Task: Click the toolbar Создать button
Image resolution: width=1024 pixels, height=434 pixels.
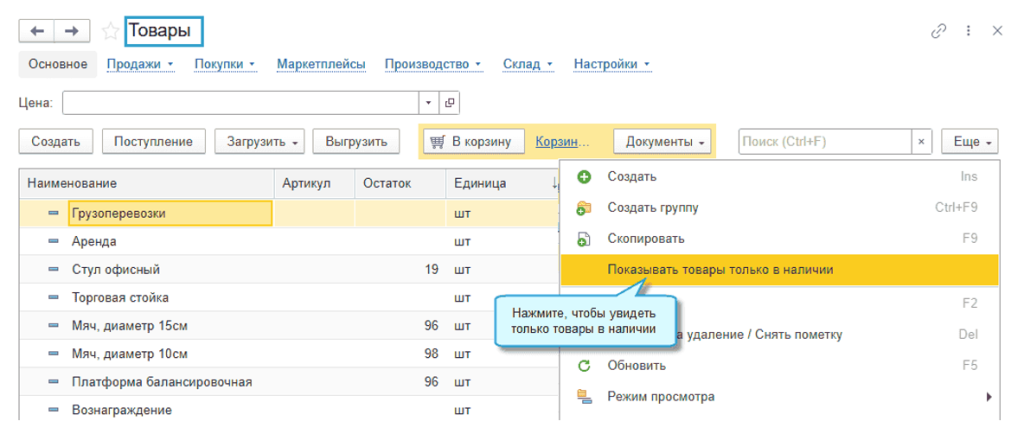Action: [56, 142]
